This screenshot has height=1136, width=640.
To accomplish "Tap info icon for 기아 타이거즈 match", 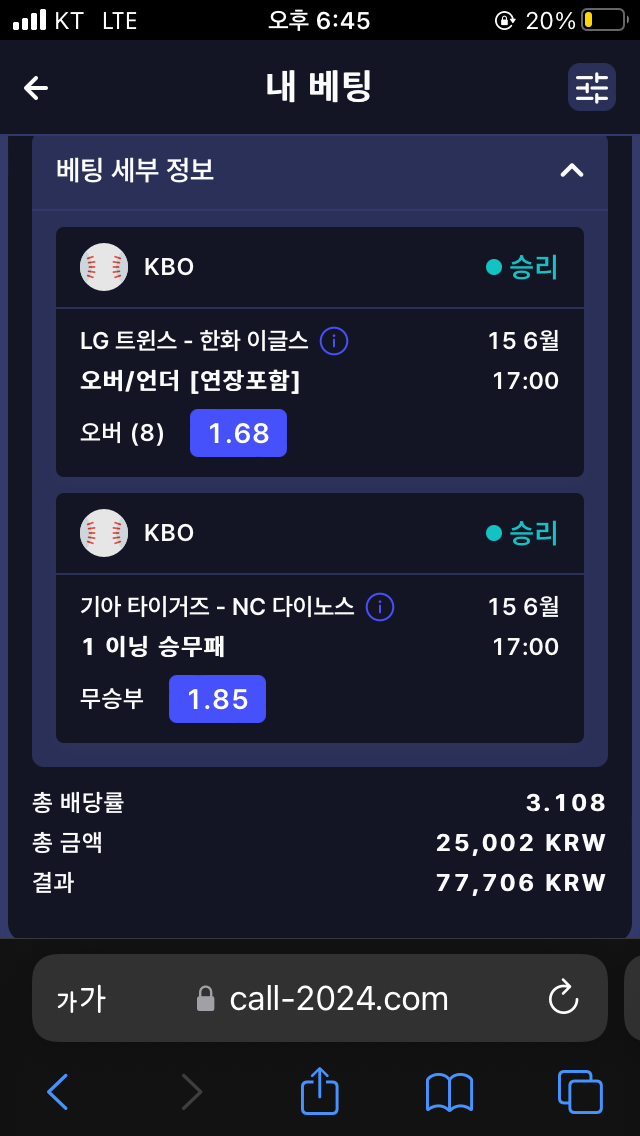I will tap(380, 607).
